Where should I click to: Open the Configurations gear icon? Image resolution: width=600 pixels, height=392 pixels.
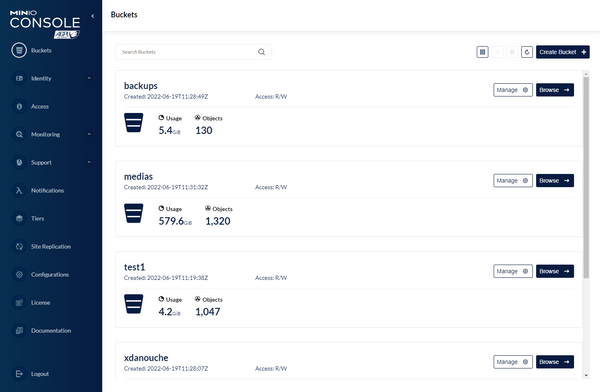(x=19, y=274)
